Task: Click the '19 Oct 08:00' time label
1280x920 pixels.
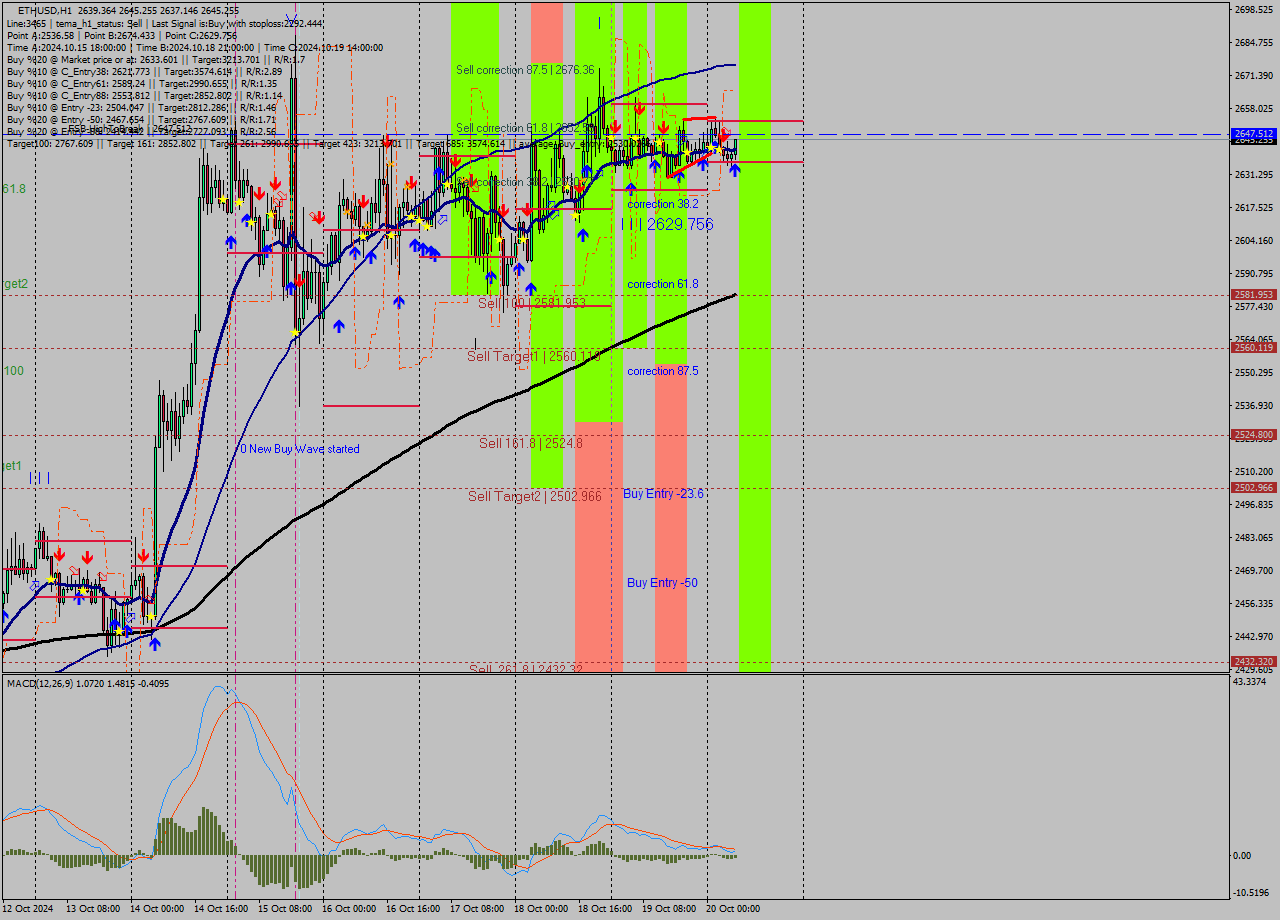Action: tap(669, 909)
